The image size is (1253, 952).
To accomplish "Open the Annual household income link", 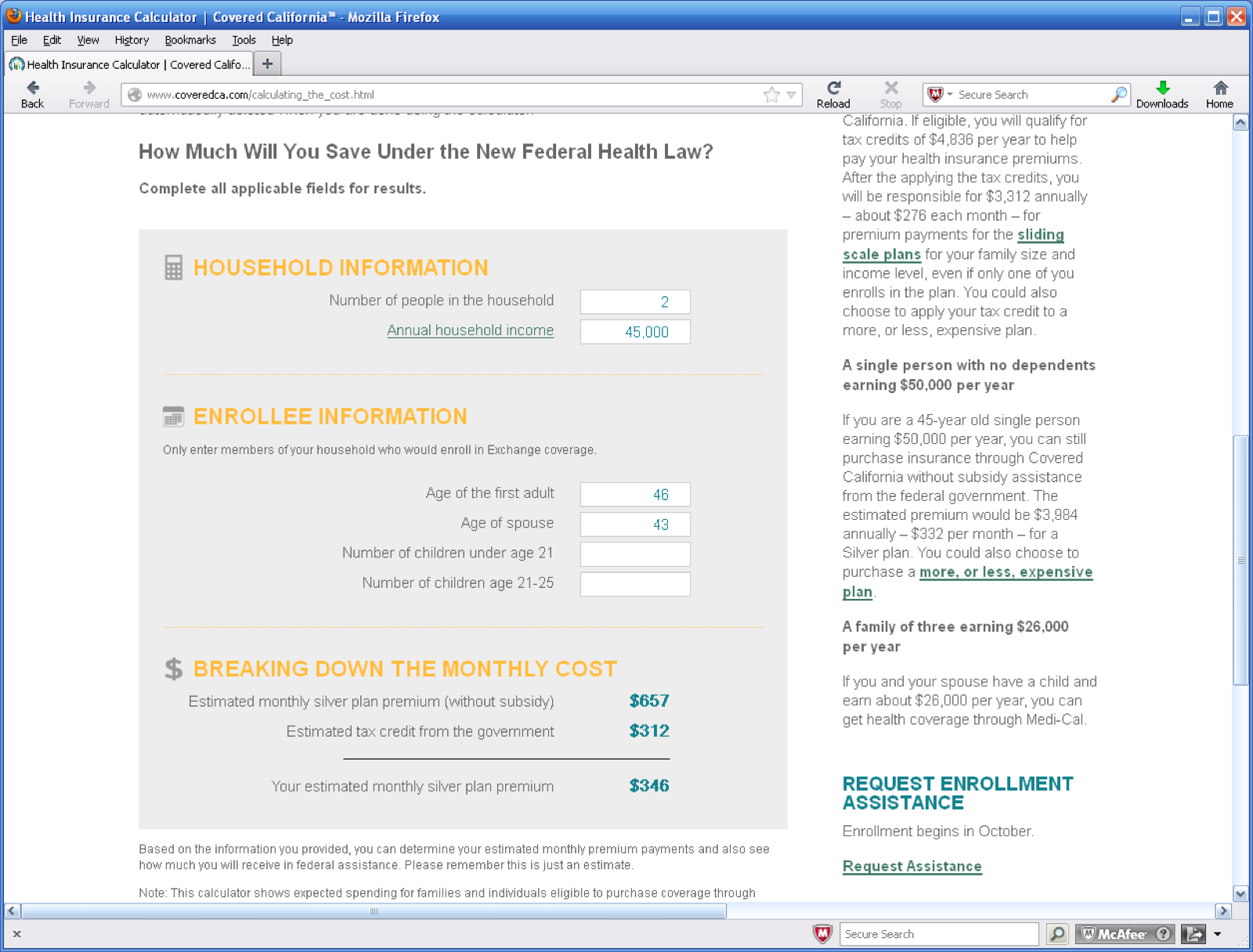I will (x=470, y=330).
